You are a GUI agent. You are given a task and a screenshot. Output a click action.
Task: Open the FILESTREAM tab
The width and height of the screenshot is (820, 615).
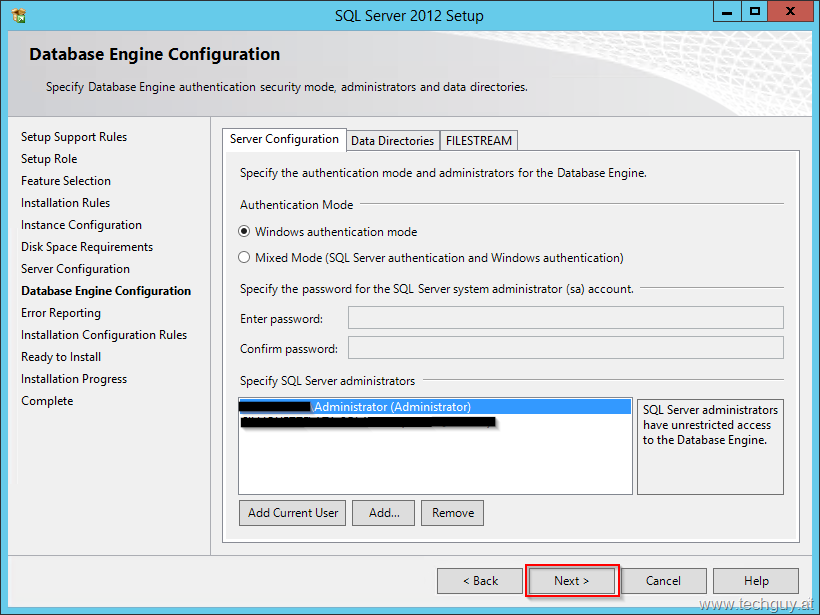coord(479,141)
